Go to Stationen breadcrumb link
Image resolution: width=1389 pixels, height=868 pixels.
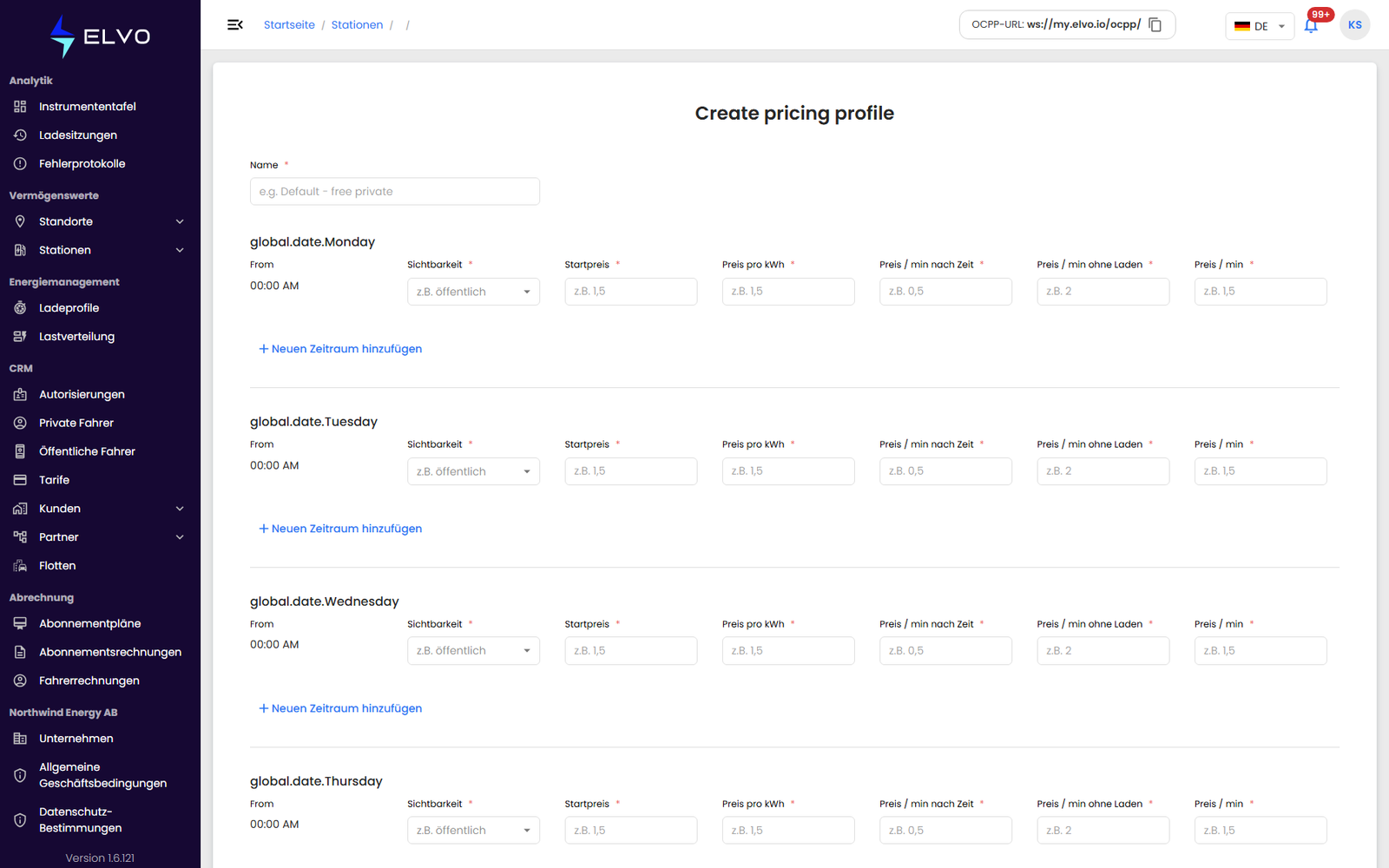click(x=357, y=25)
